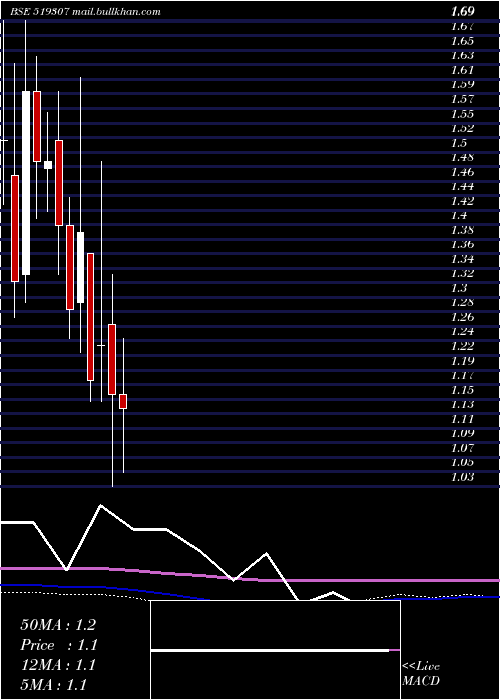Select the 1.32 price level label
Screen dimensions: 500x700
click(x=462, y=273)
